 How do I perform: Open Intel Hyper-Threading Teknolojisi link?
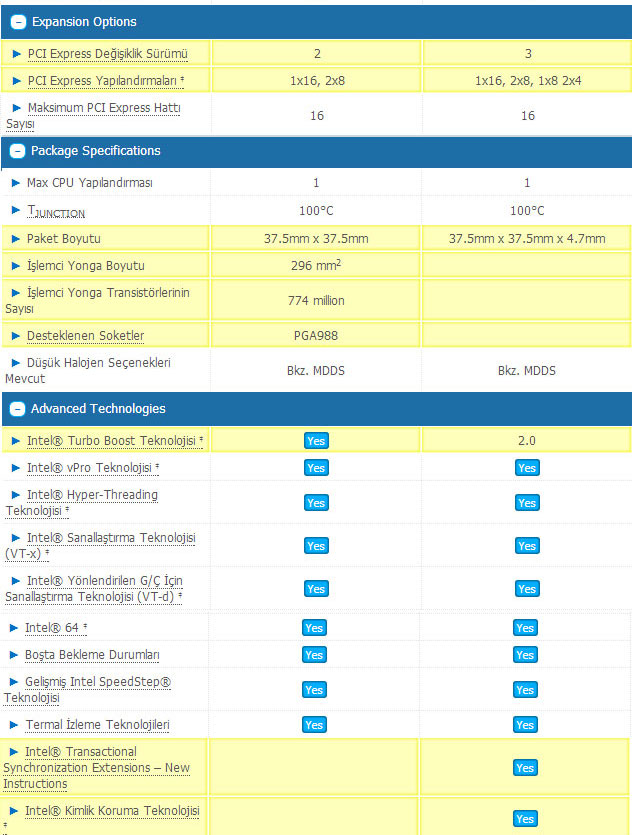tap(82, 503)
